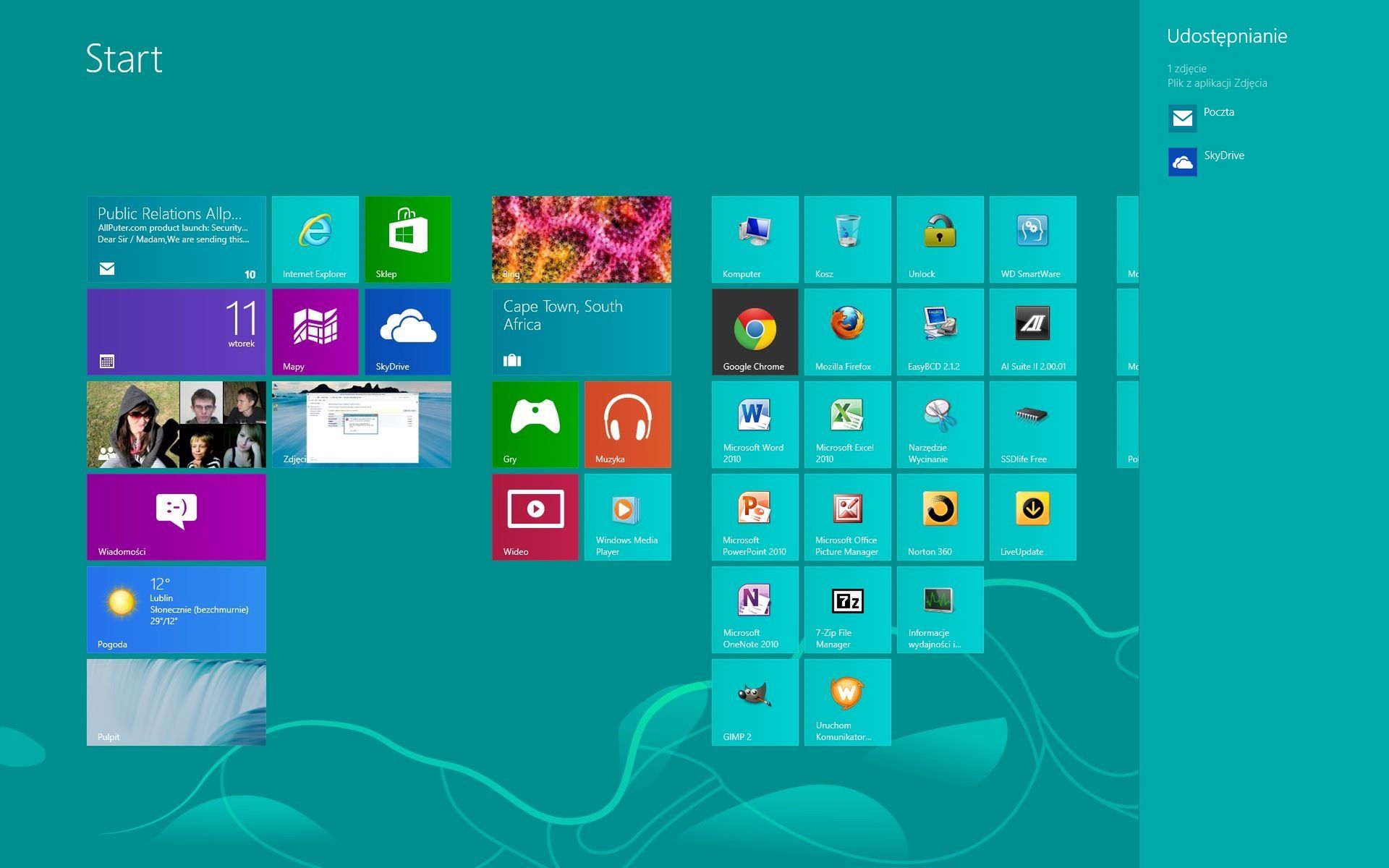Launch GIMP 2 tile
The width and height of the screenshot is (1389, 868).
755,702
